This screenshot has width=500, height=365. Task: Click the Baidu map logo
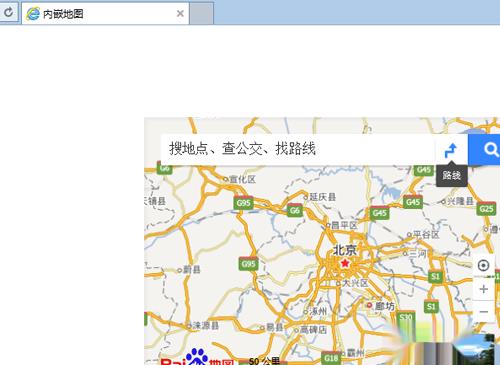197,358
